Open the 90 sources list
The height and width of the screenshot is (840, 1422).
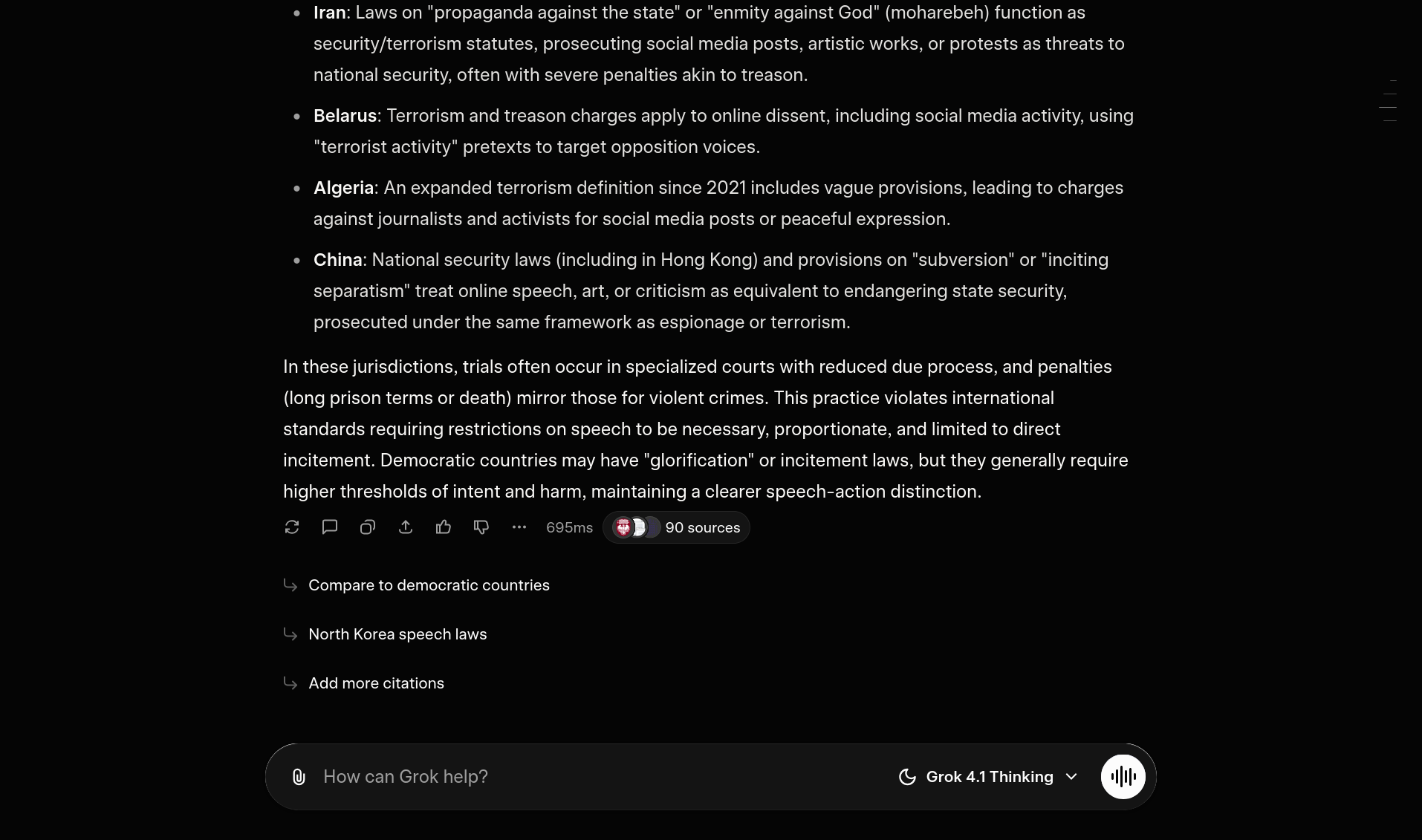676,527
